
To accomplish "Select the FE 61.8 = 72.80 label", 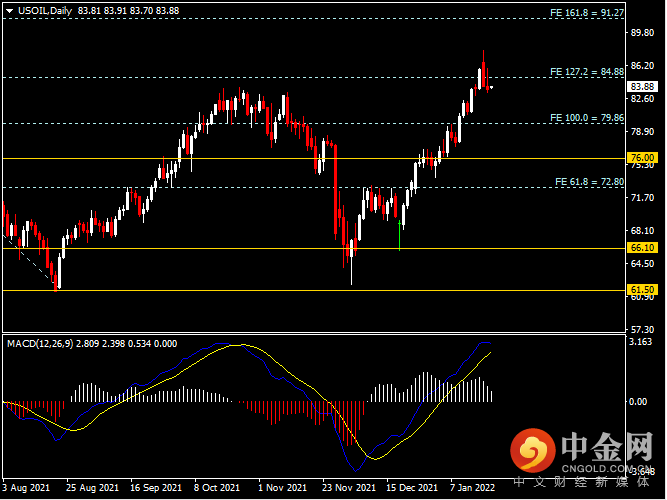I will click(x=589, y=182).
